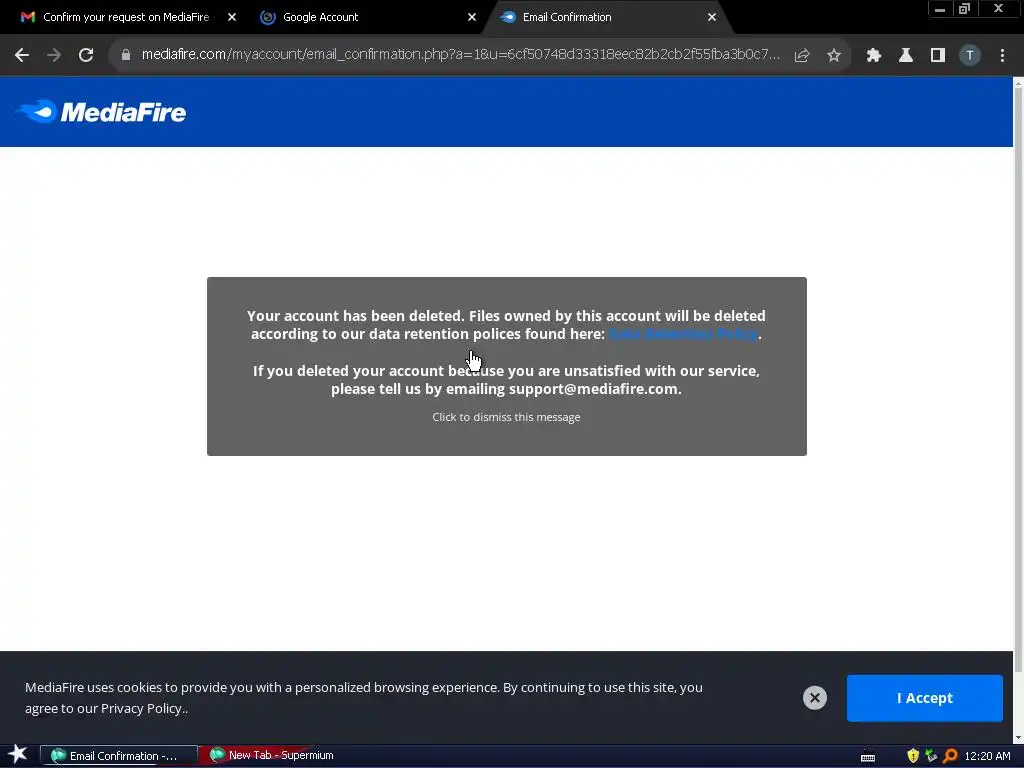Click the network tray icon
This screenshot has height=768, width=1024.
coord(931,756)
